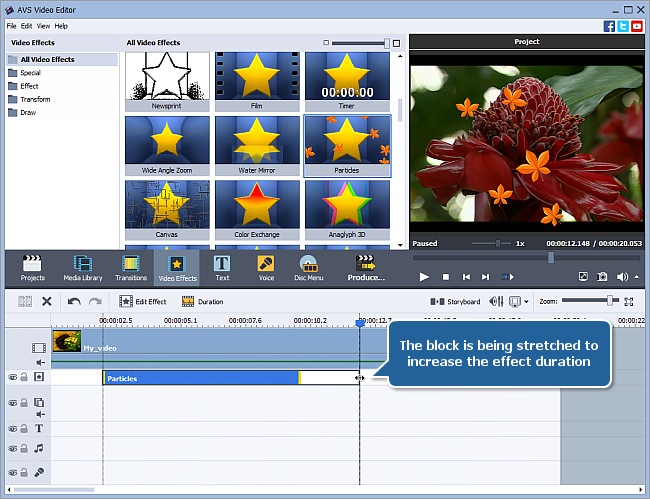Lock the video effects track
This screenshot has height=499, width=650.
[x=24, y=376]
